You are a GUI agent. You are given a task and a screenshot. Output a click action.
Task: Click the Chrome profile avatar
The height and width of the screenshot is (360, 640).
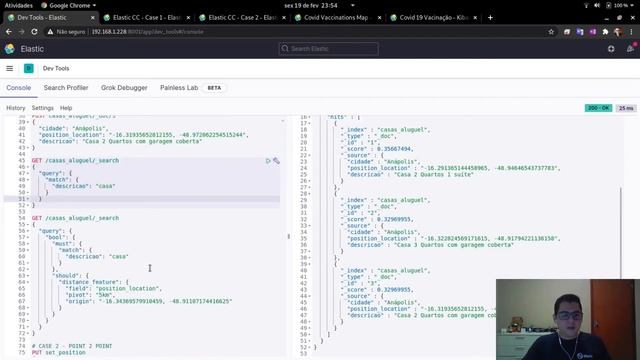(x=618, y=32)
